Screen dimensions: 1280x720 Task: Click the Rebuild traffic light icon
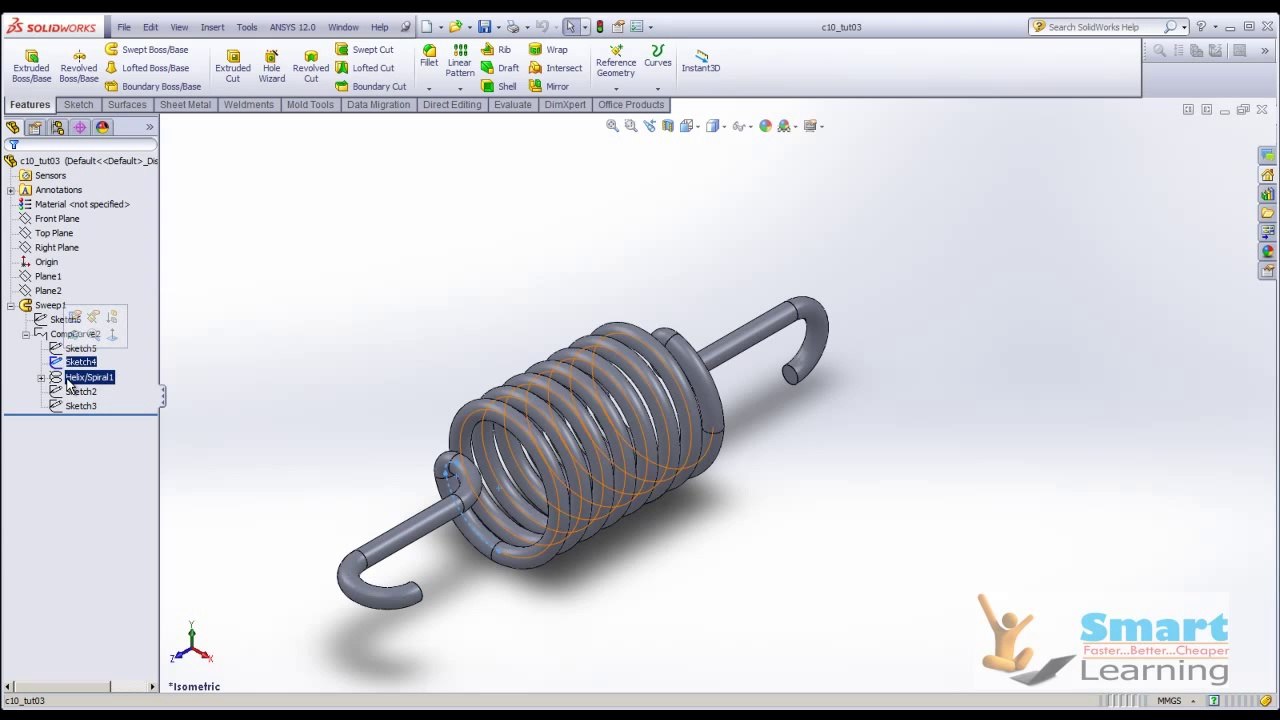[x=599, y=27]
